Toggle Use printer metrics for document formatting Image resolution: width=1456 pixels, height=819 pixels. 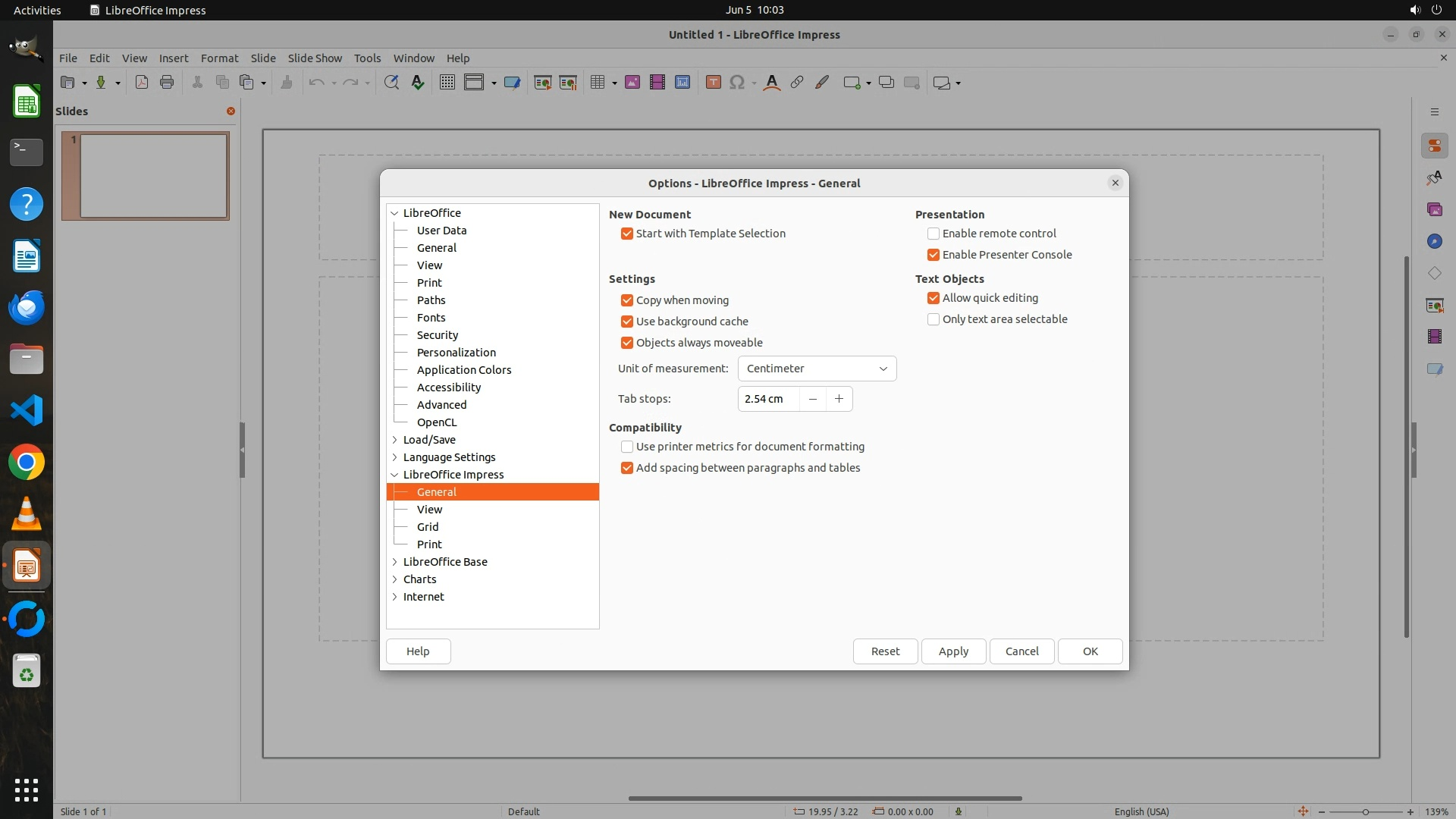627,447
